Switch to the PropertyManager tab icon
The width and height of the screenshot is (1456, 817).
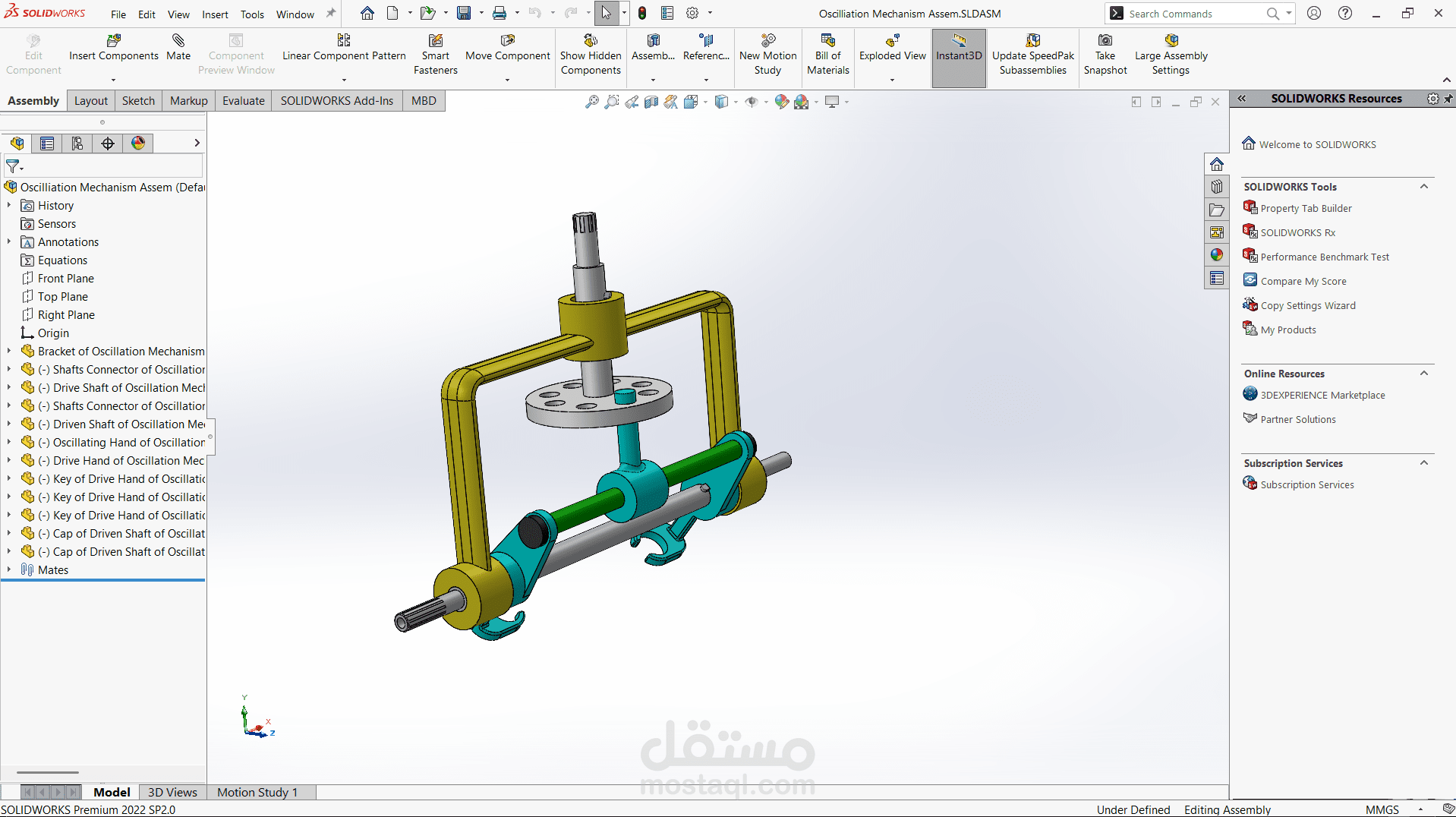[47, 144]
